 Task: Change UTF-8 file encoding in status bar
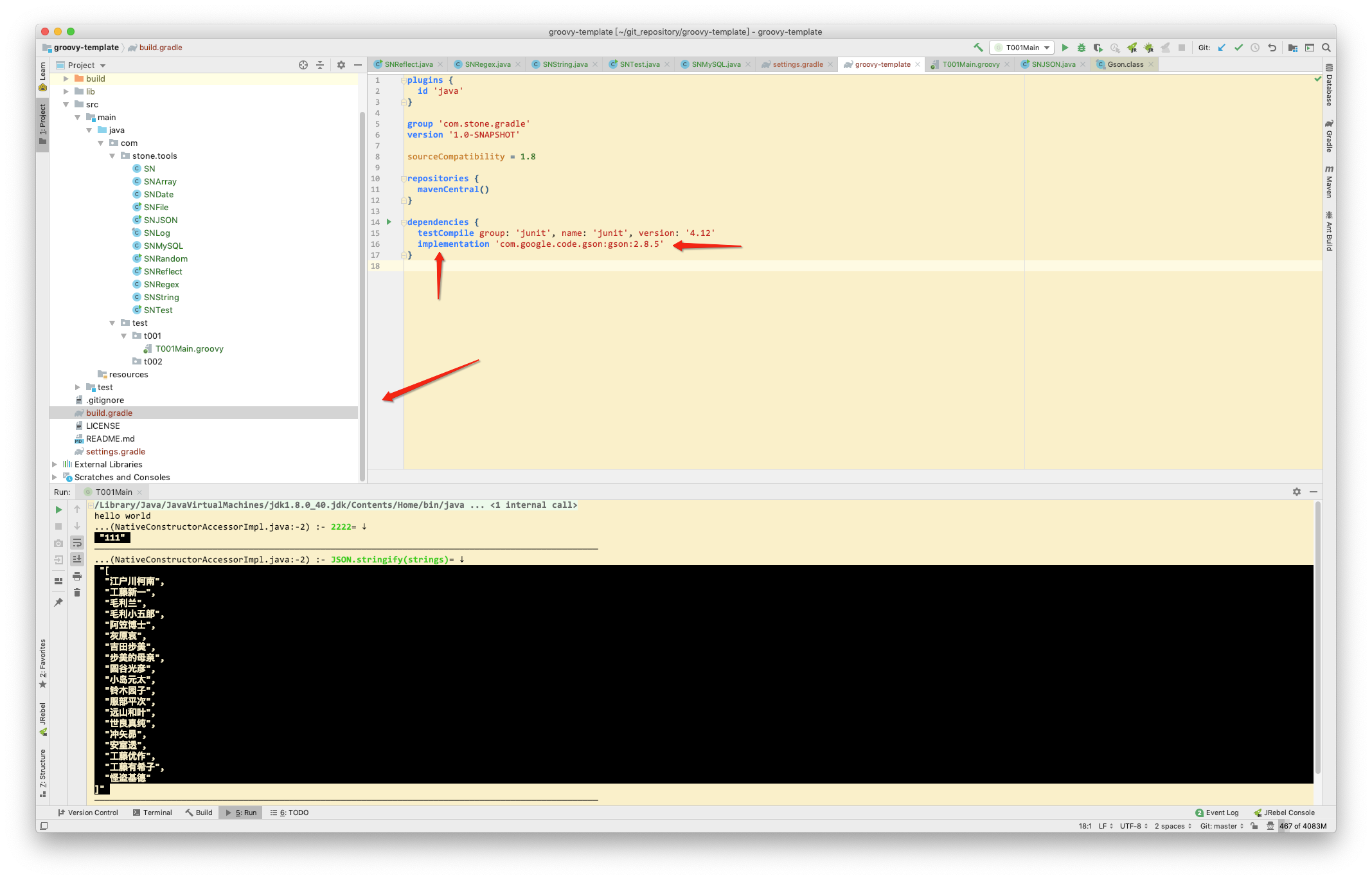click(1134, 826)
